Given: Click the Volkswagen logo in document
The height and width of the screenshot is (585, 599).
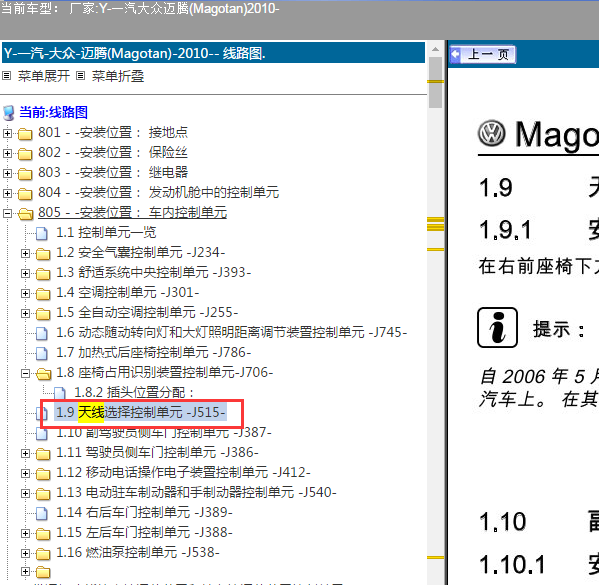Looking at the screenshot, I should click(492, 133).
